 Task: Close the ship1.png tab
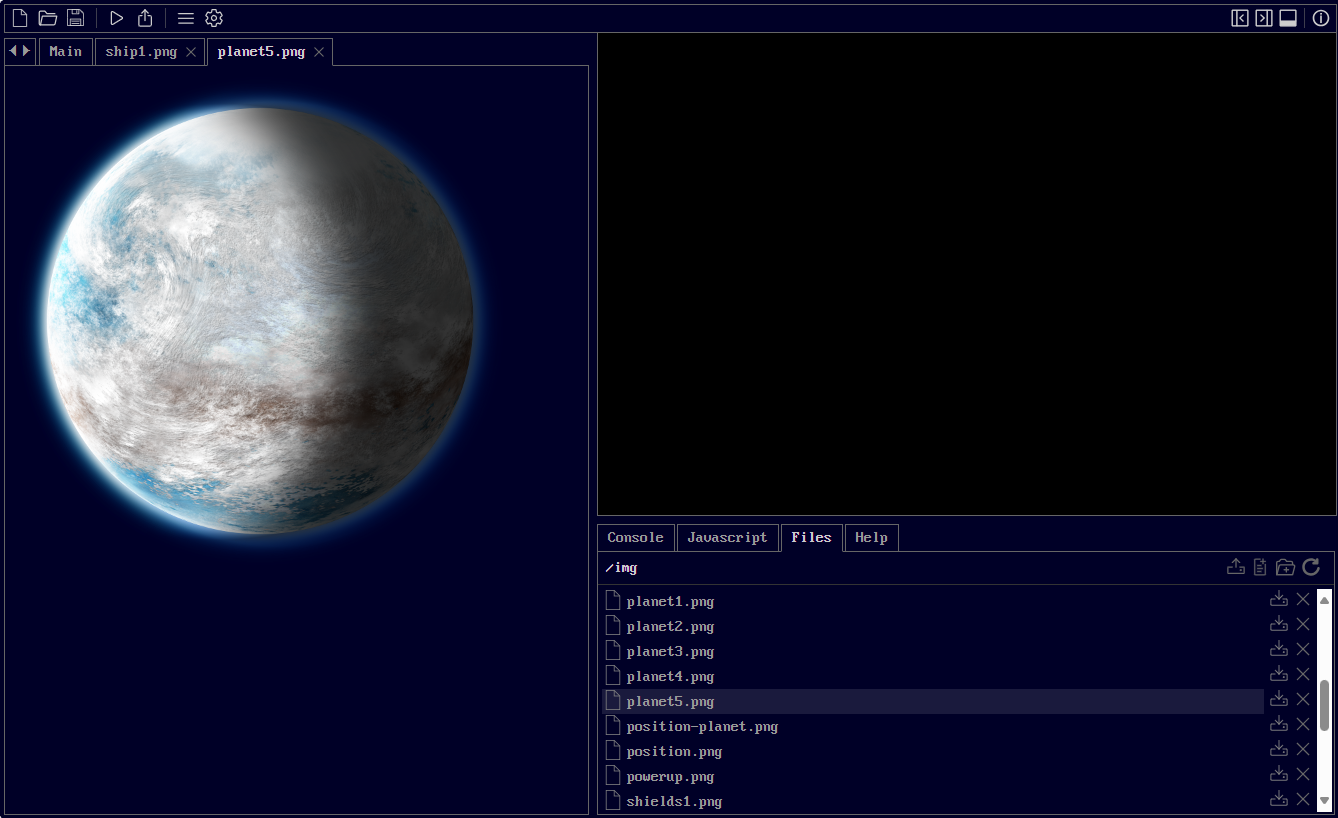[x=191, y=52]
